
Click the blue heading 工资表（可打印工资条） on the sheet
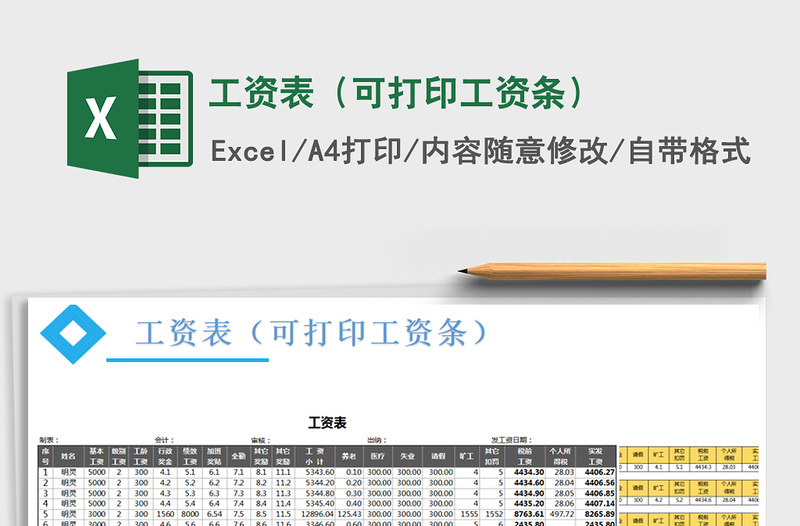click(x=311, y=333)
